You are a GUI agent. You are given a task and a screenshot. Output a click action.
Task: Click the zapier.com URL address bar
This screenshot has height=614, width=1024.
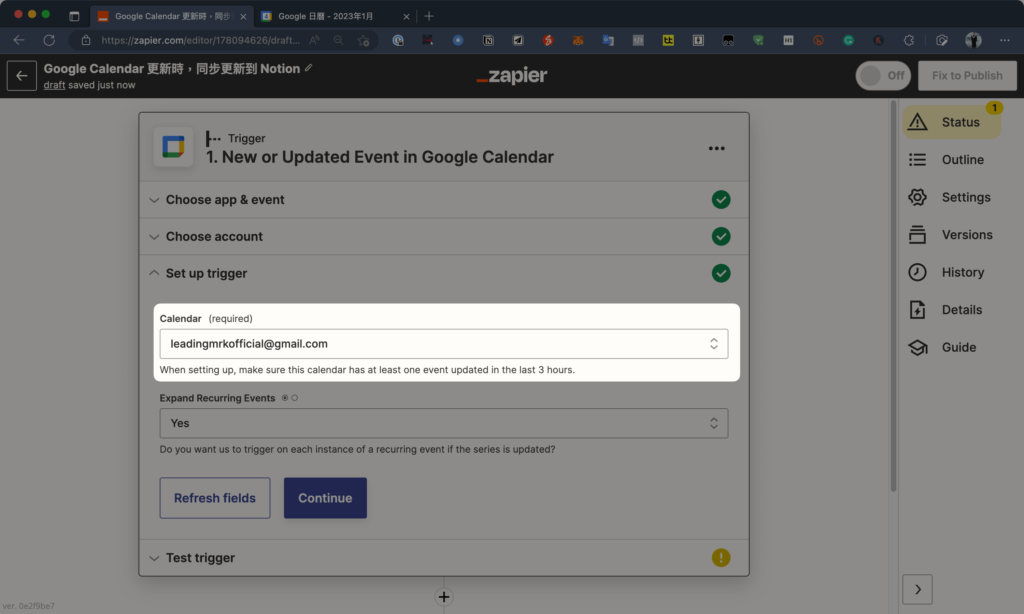(x=200, y=40)
